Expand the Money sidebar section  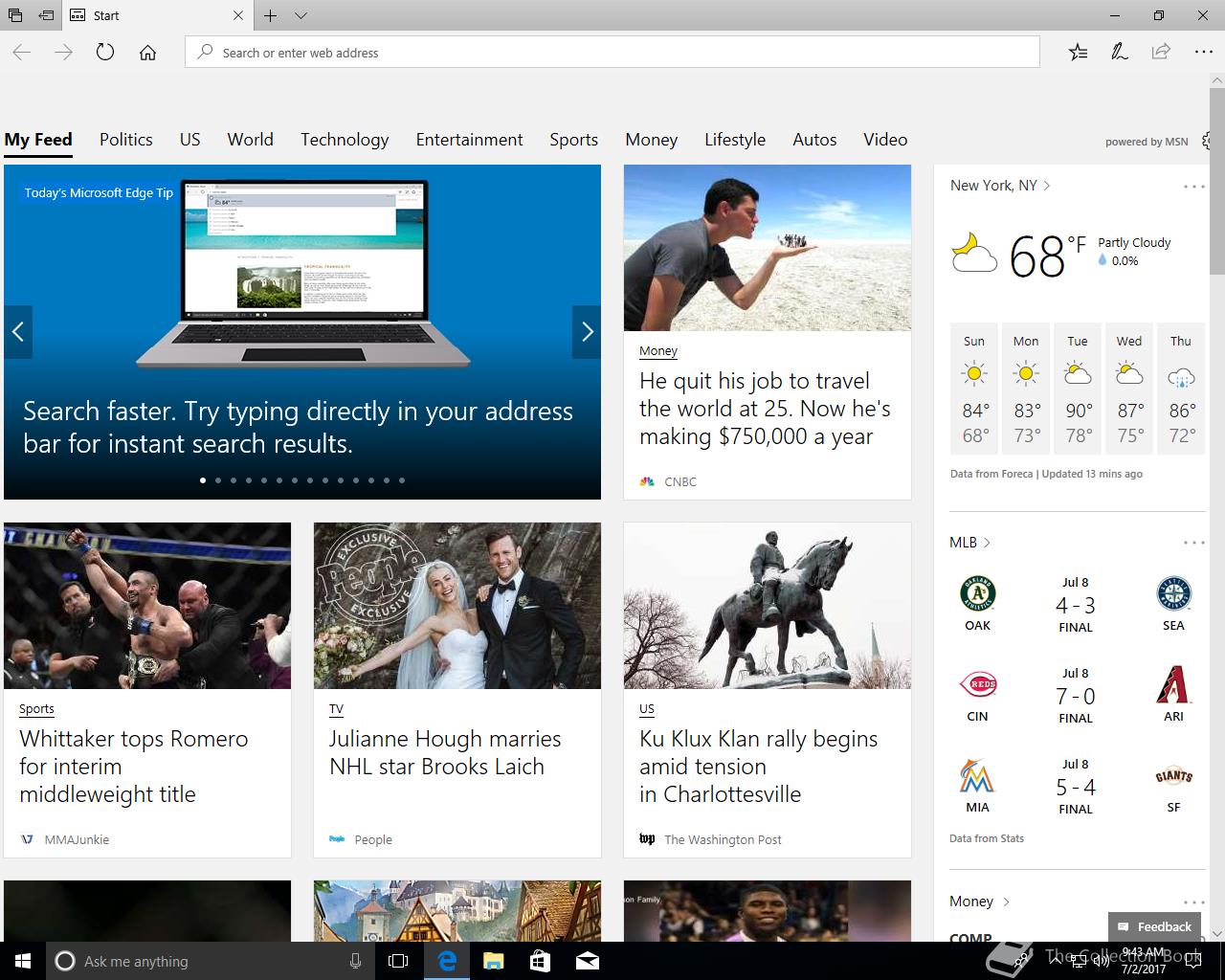point(979,902)
